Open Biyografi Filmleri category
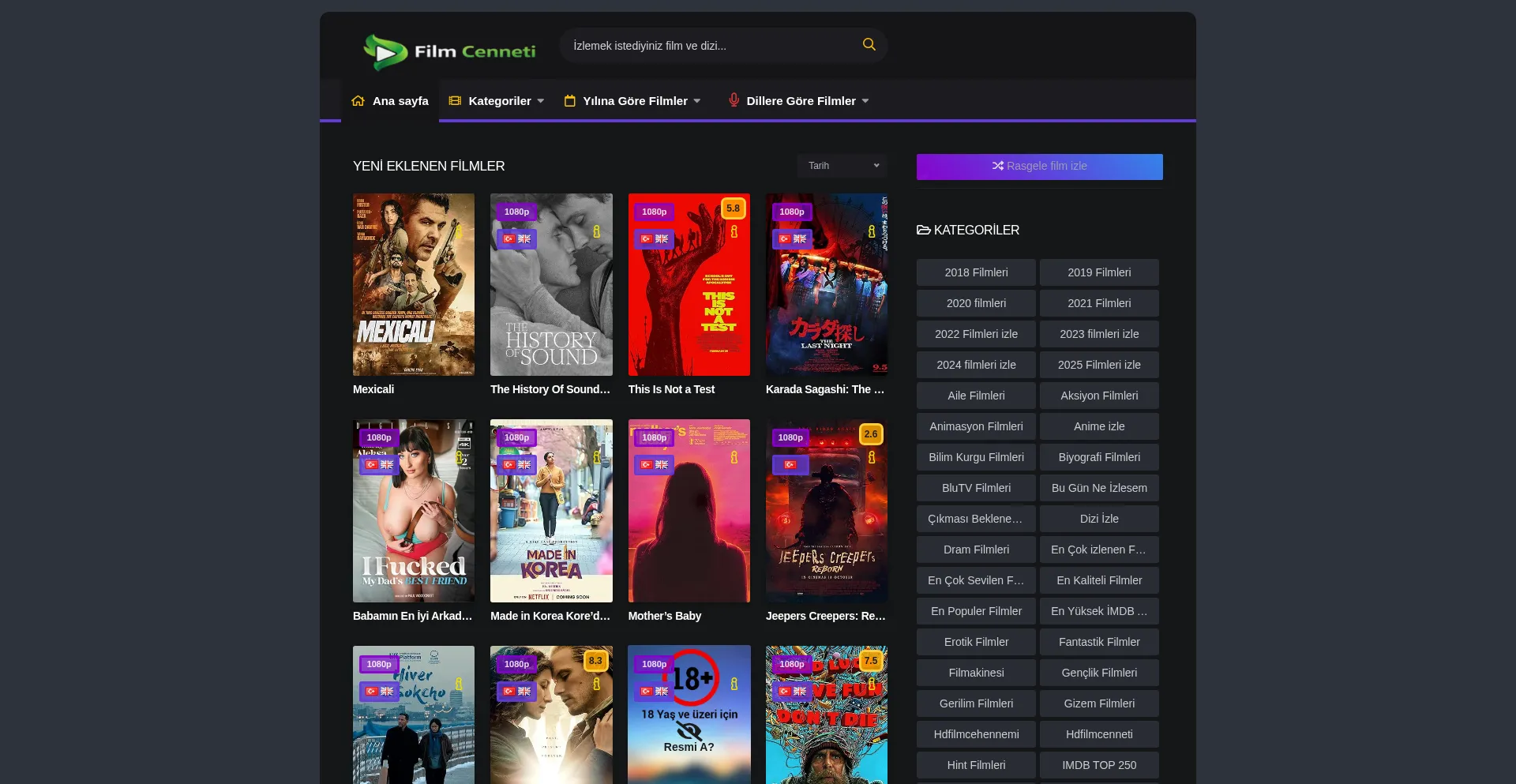Image resolution: width=1516 pixels, height=784 pixels. (x=1099, y=457)
